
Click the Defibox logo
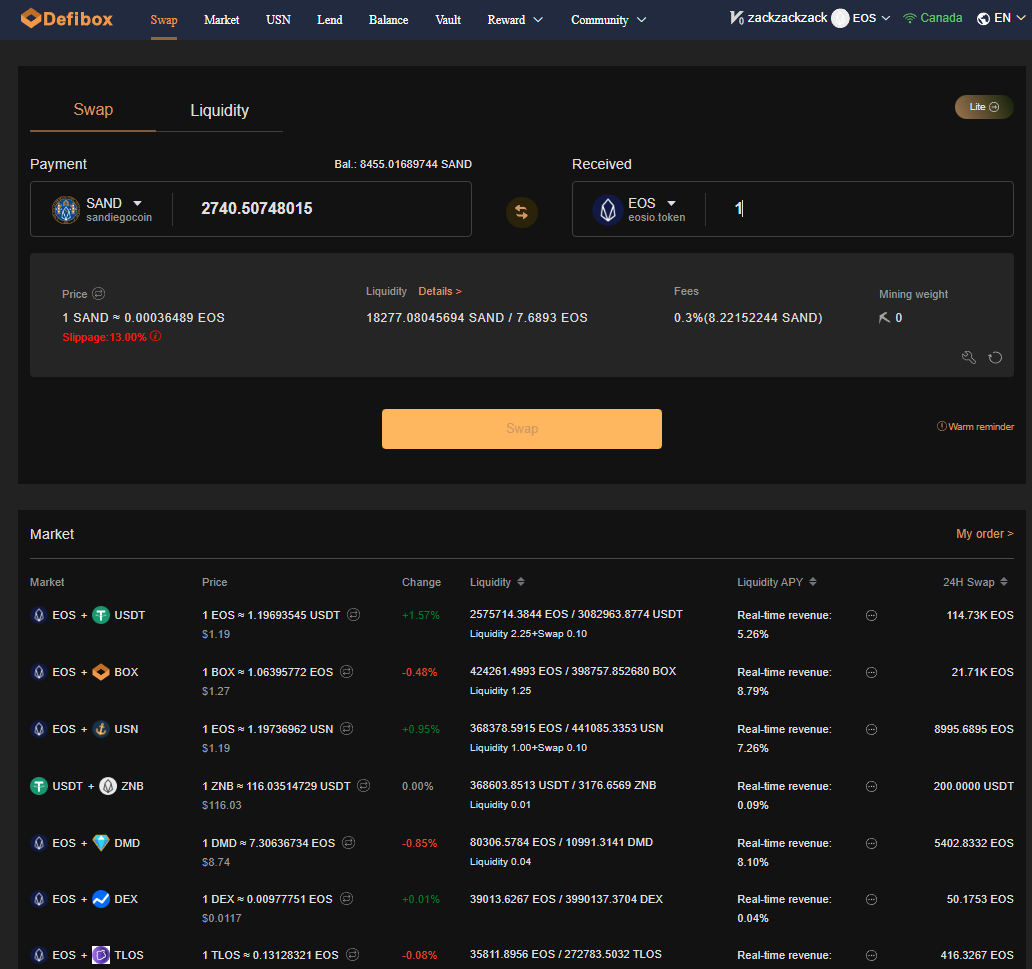(66, 18)
